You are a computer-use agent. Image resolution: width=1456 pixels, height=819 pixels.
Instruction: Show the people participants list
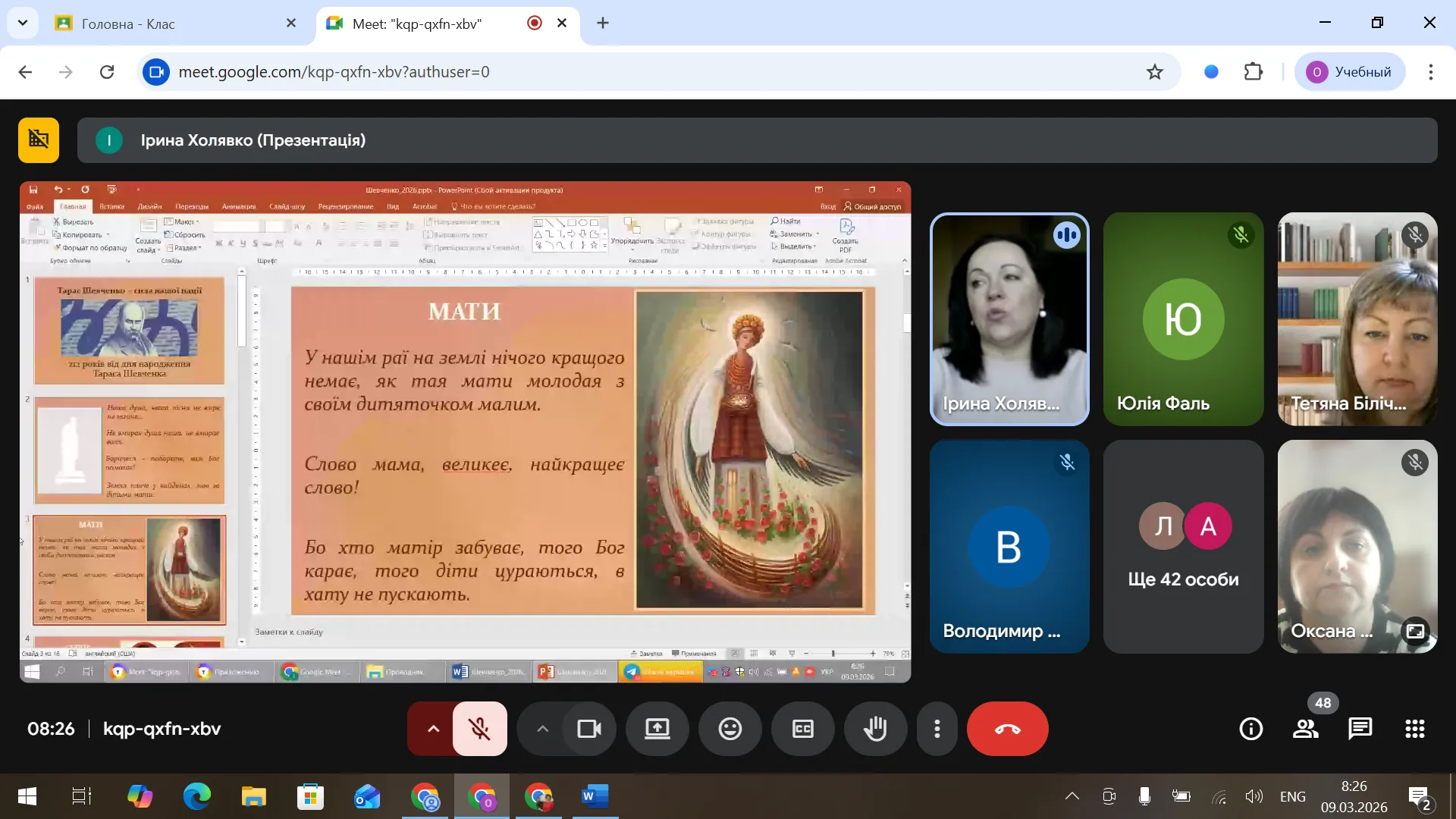pos(1305,729)
